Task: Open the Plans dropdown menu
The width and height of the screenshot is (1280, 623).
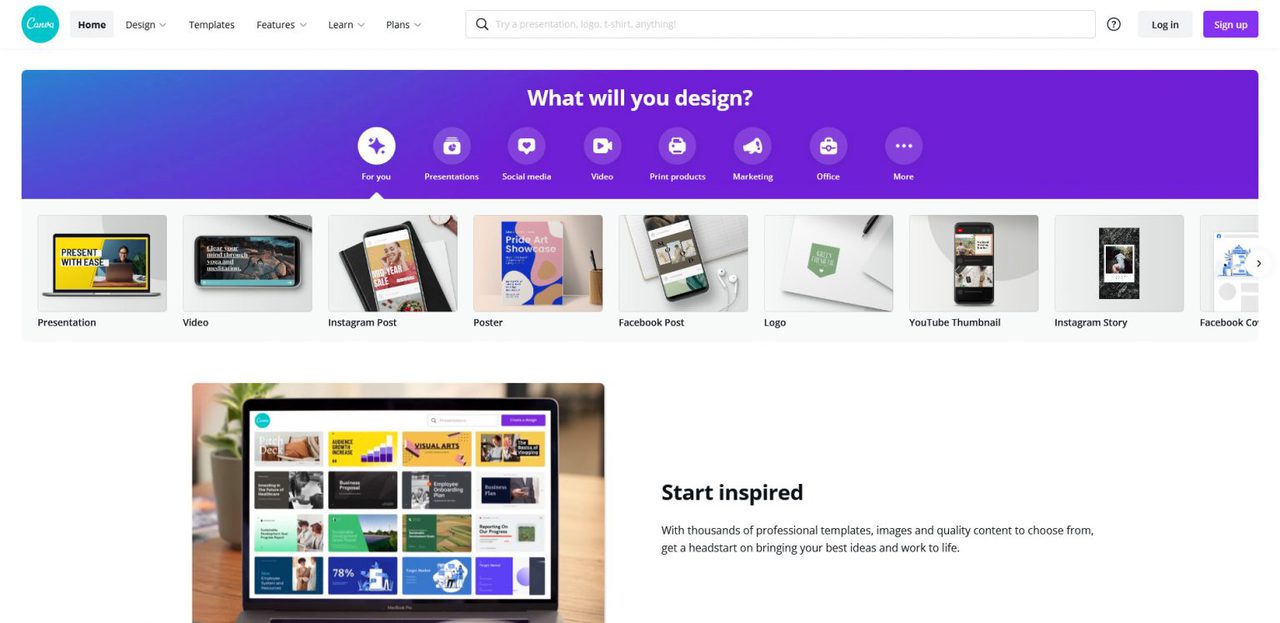Action: pyautogui.click(x=403, y=25)
